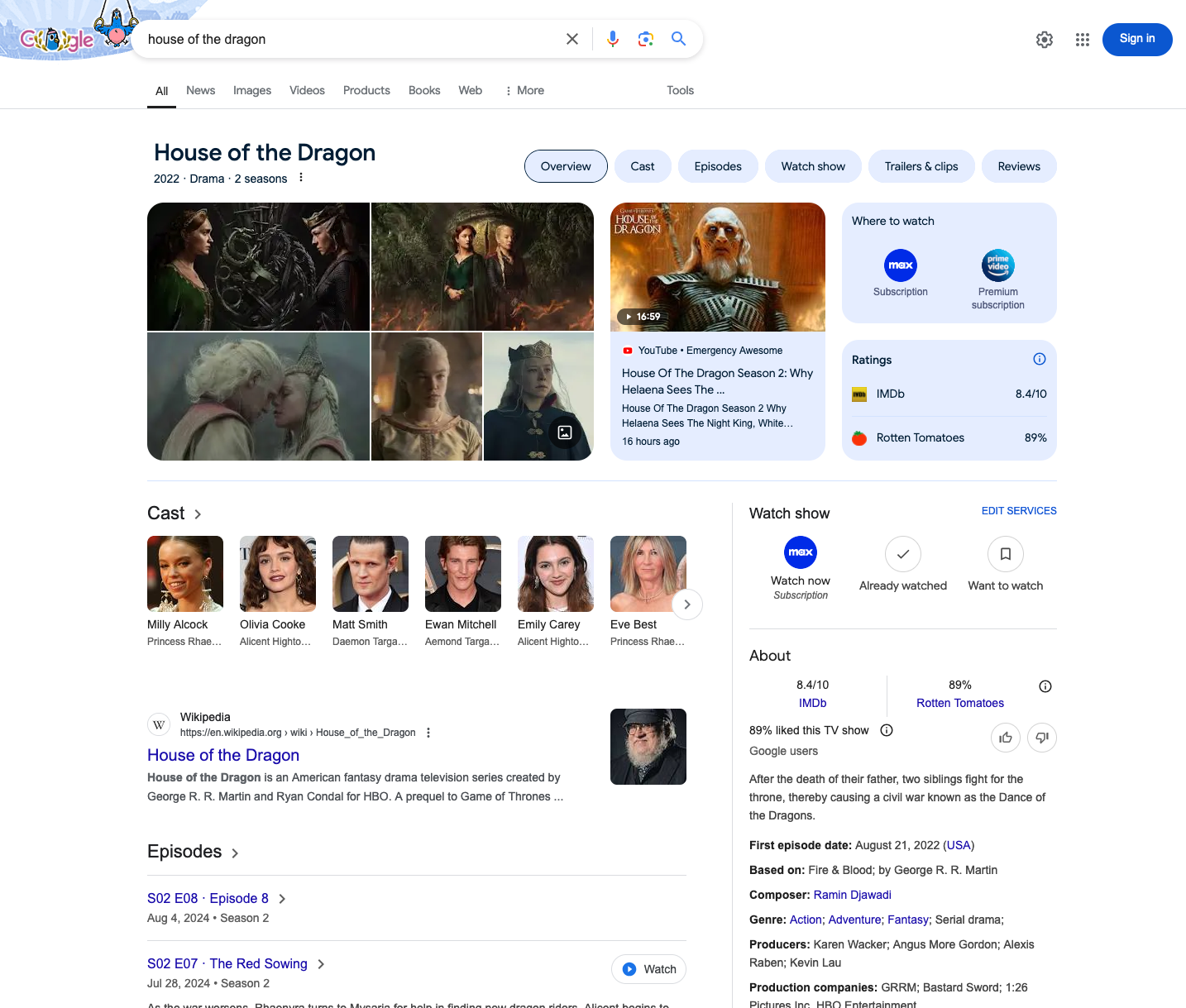Expand the Cast section chevron
This screenshot has width=1186, height=1008.
click(x=198, y=514)
